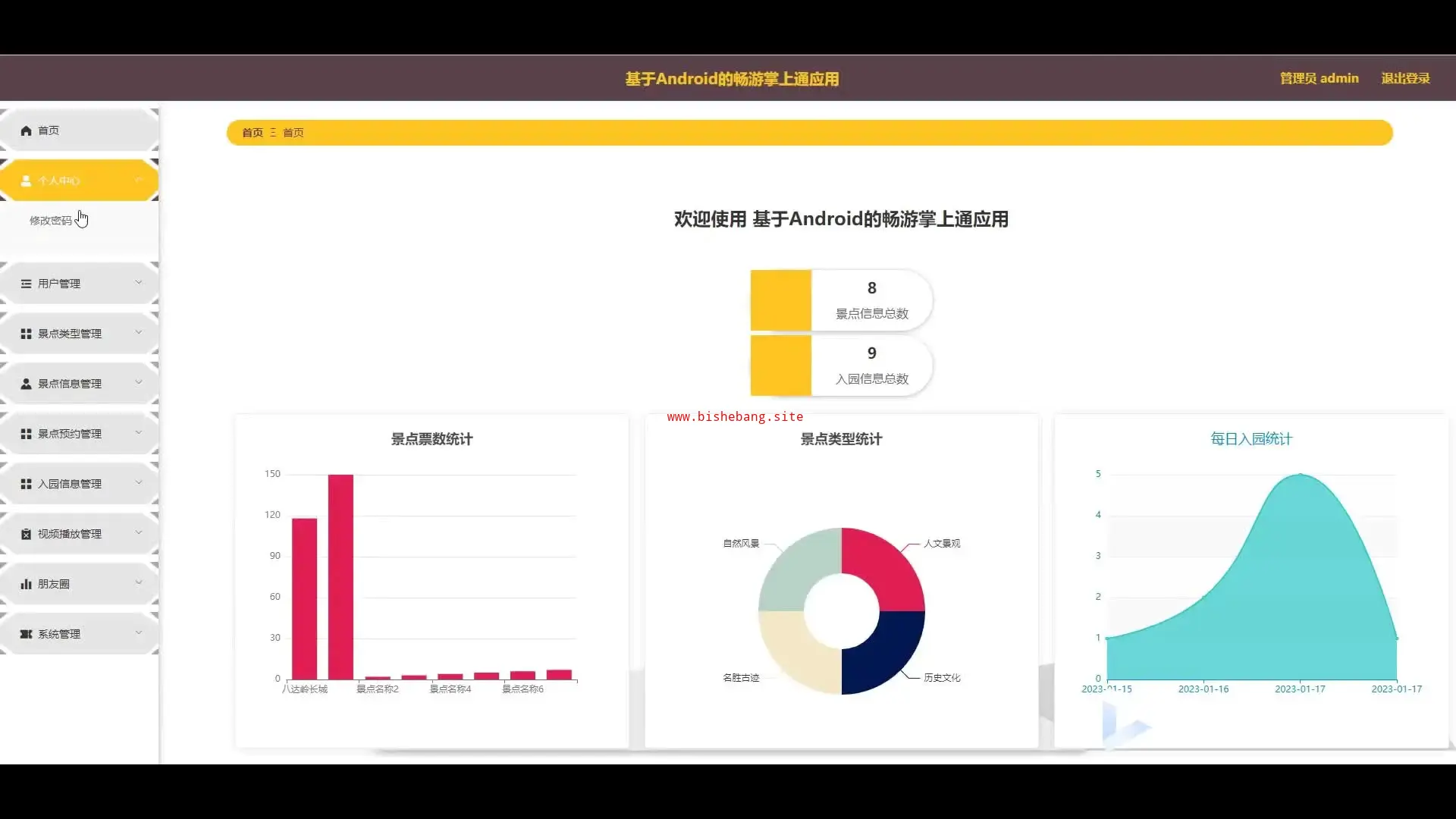Click the home icon beside 首页 in the sidebar
Viewport: 1456px width, 819px height.
[26, 130]
